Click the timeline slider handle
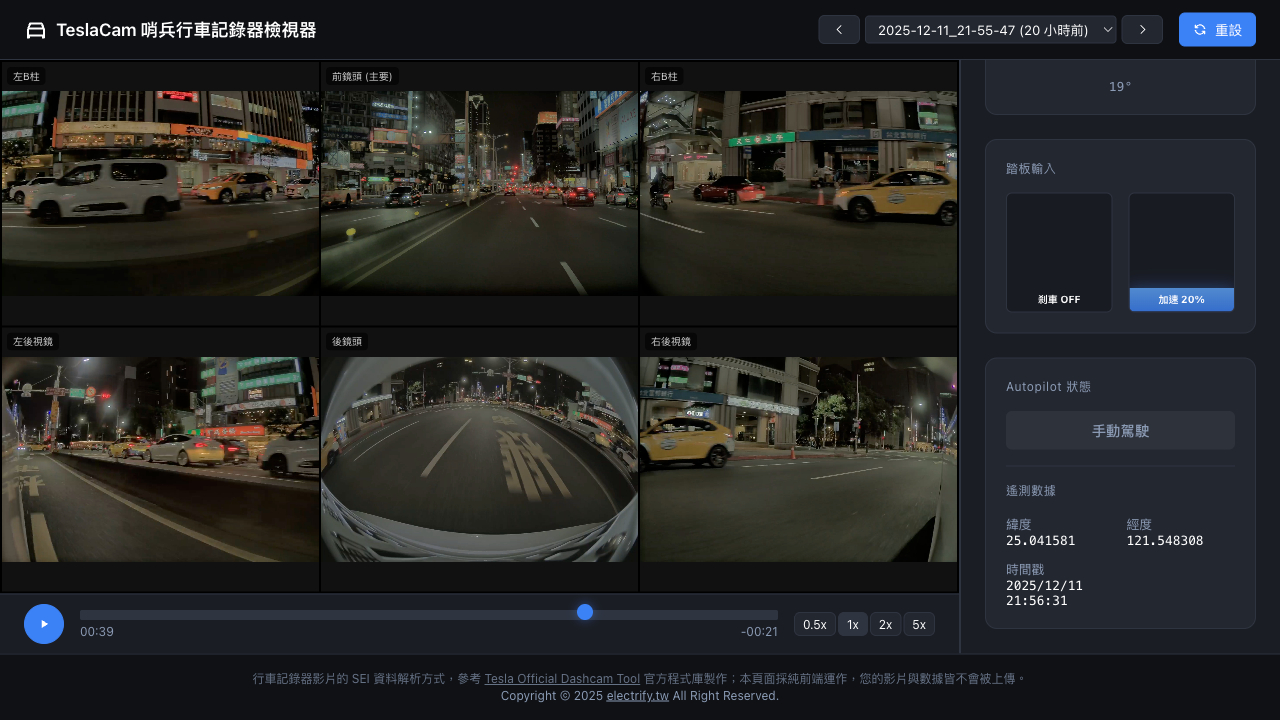Screen dimensions: 1280x720 585,612
